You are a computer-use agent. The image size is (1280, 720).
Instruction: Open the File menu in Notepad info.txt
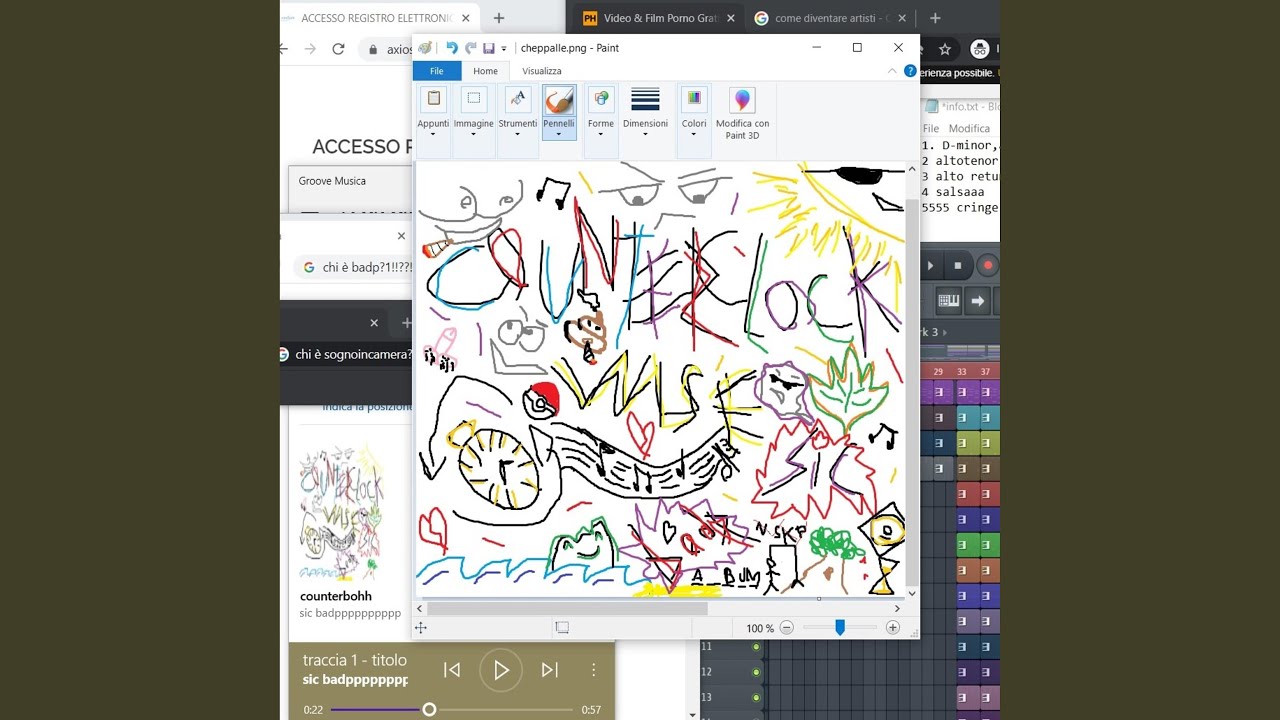pos(931,128)
